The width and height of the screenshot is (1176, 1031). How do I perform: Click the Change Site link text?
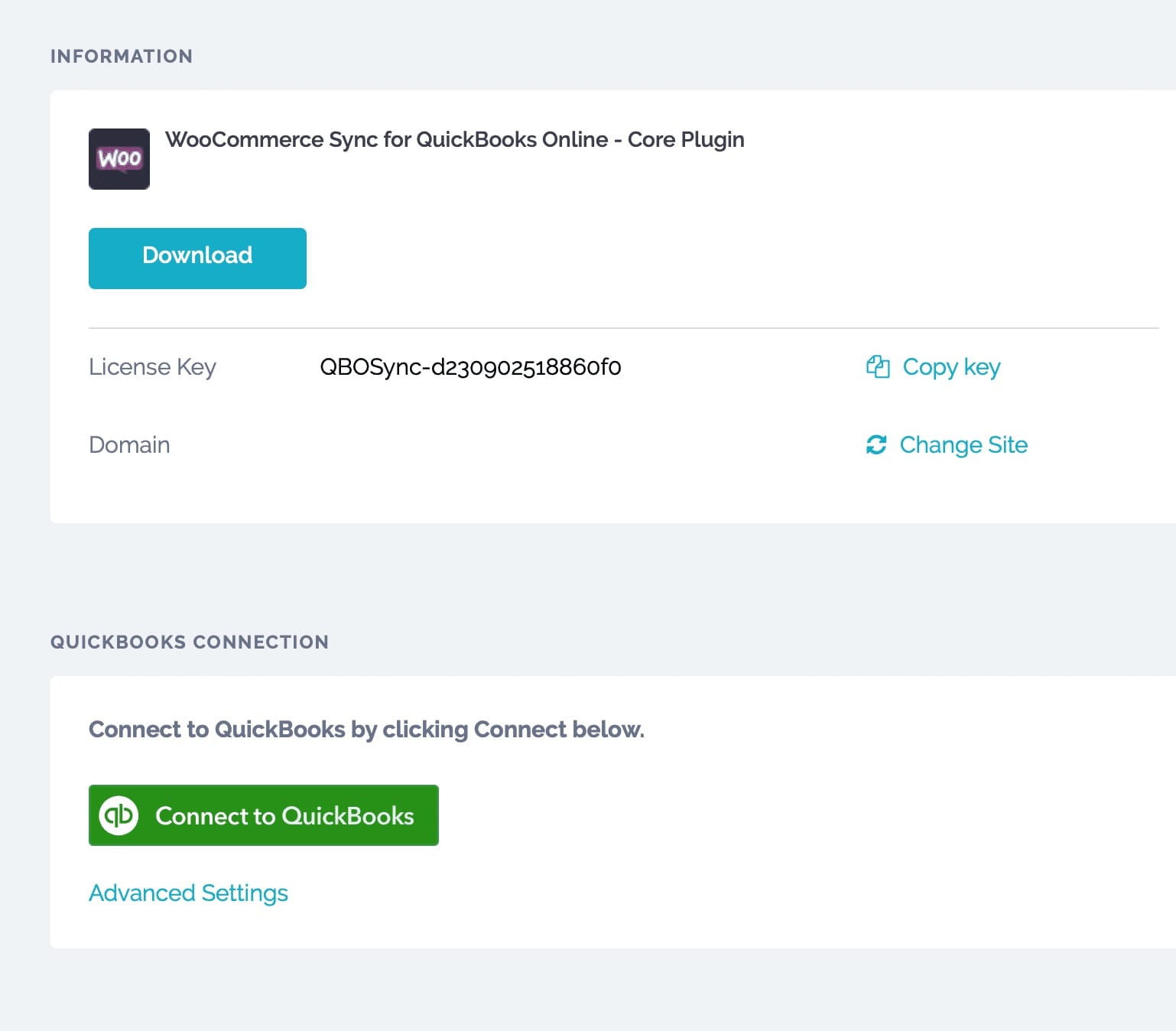[963, 444]
